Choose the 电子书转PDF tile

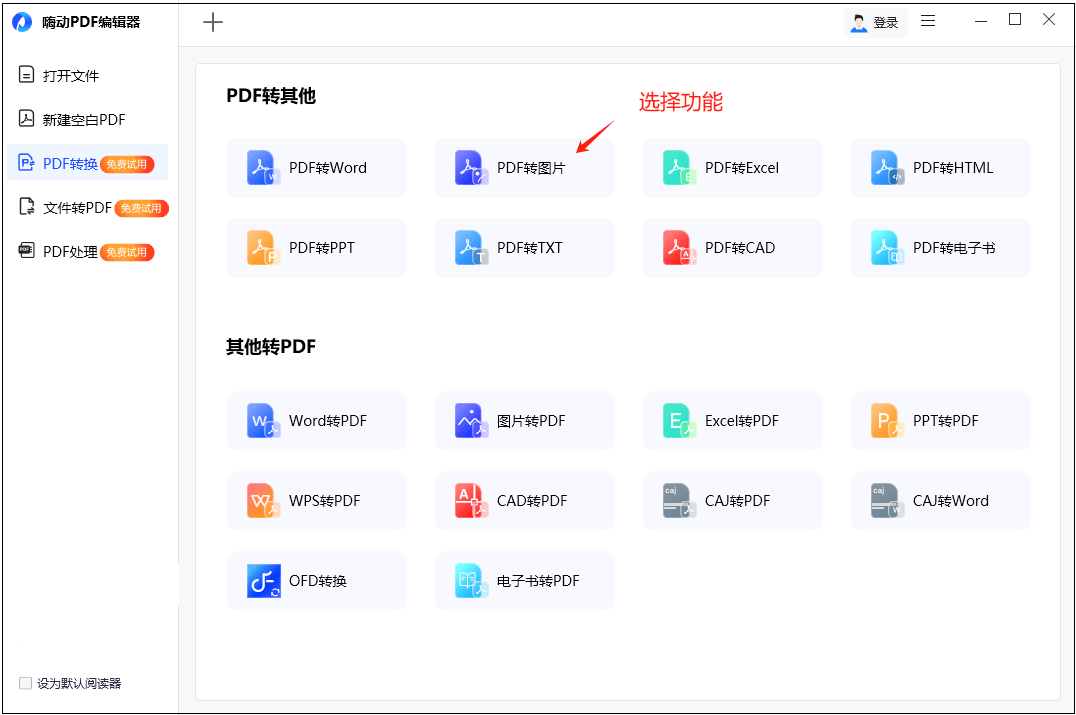pyautogui.click(x=524, y=581)
